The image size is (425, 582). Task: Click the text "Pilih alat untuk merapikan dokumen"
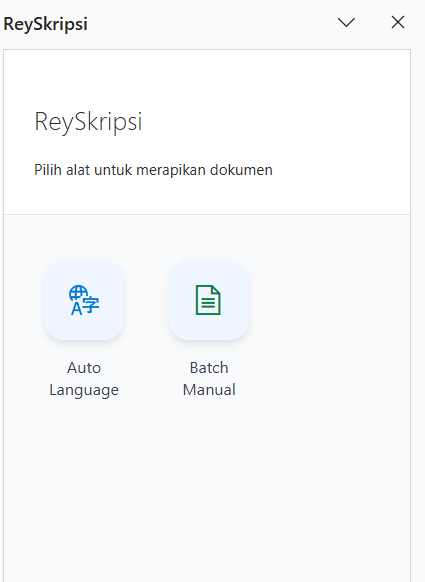(x=153, y=170)
